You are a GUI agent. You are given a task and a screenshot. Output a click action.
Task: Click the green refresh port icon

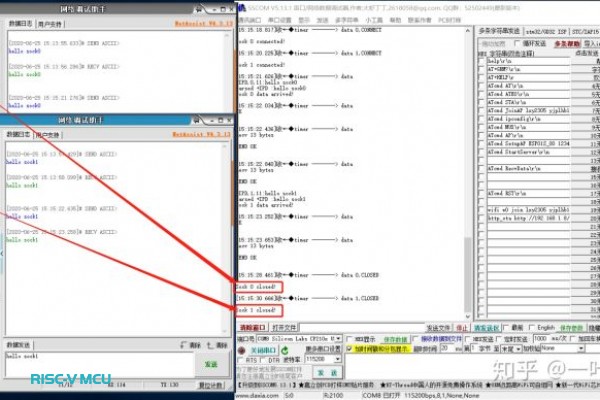pos(284,350)
